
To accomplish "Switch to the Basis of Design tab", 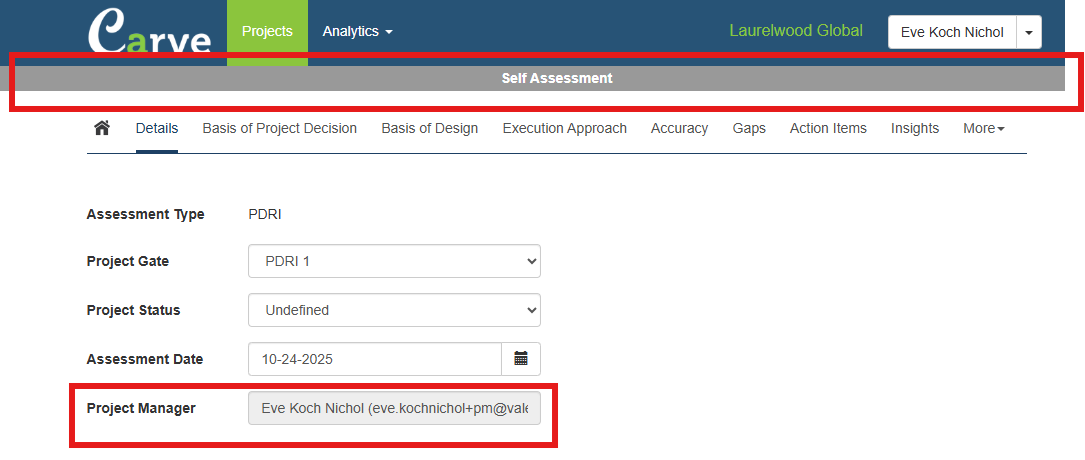I will tap(429, 128).
